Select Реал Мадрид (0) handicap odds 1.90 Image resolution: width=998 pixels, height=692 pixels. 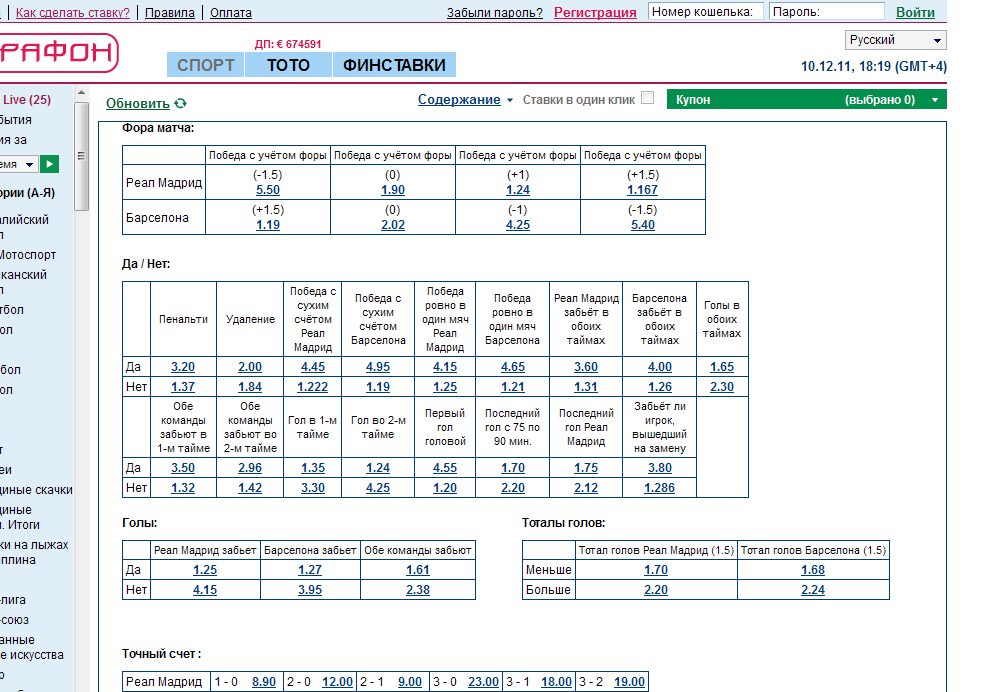[x=393, y=190]
